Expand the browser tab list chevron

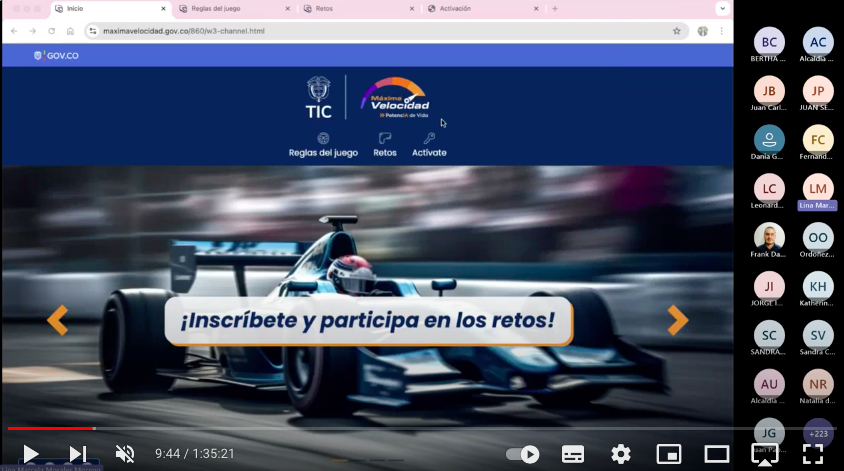click(x=722, y=8)
